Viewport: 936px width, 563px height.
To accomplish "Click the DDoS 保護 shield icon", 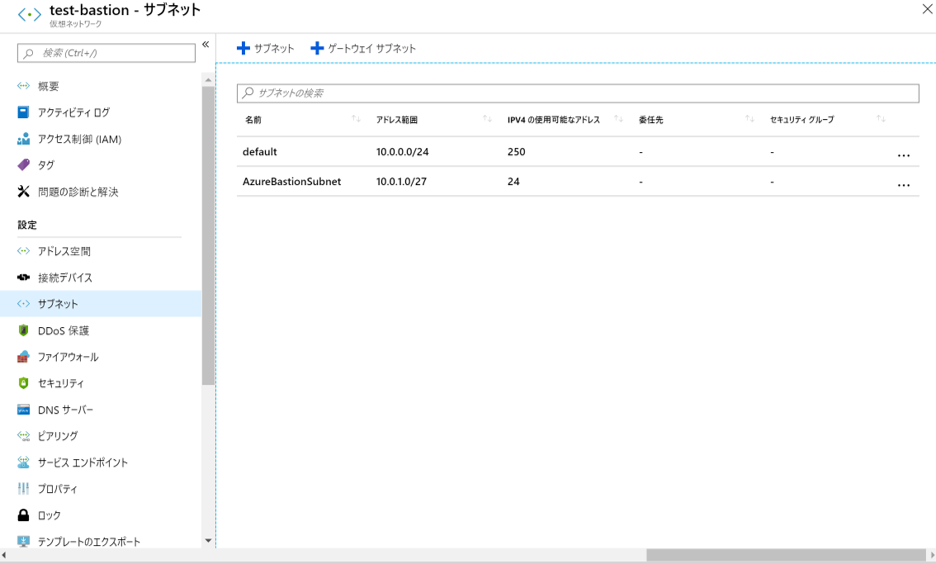I will (x=23, y=330).
